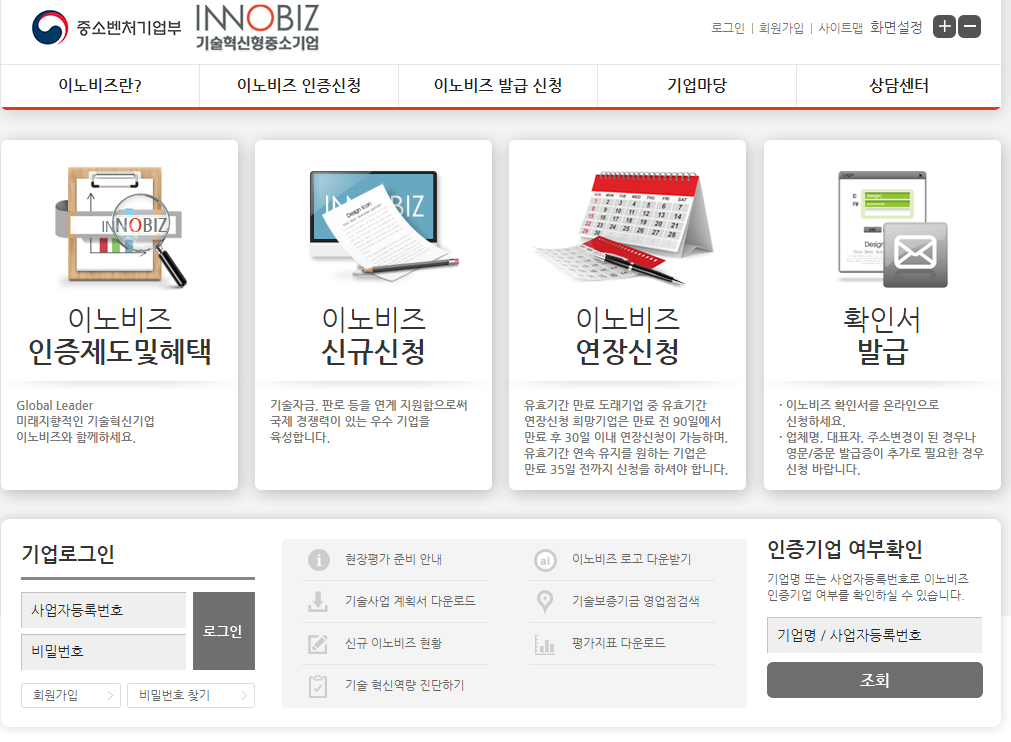This screenshot has height=742, width=1011.
Task: Click the plus zoom-in screen setting icon
Action: [945, 26]
